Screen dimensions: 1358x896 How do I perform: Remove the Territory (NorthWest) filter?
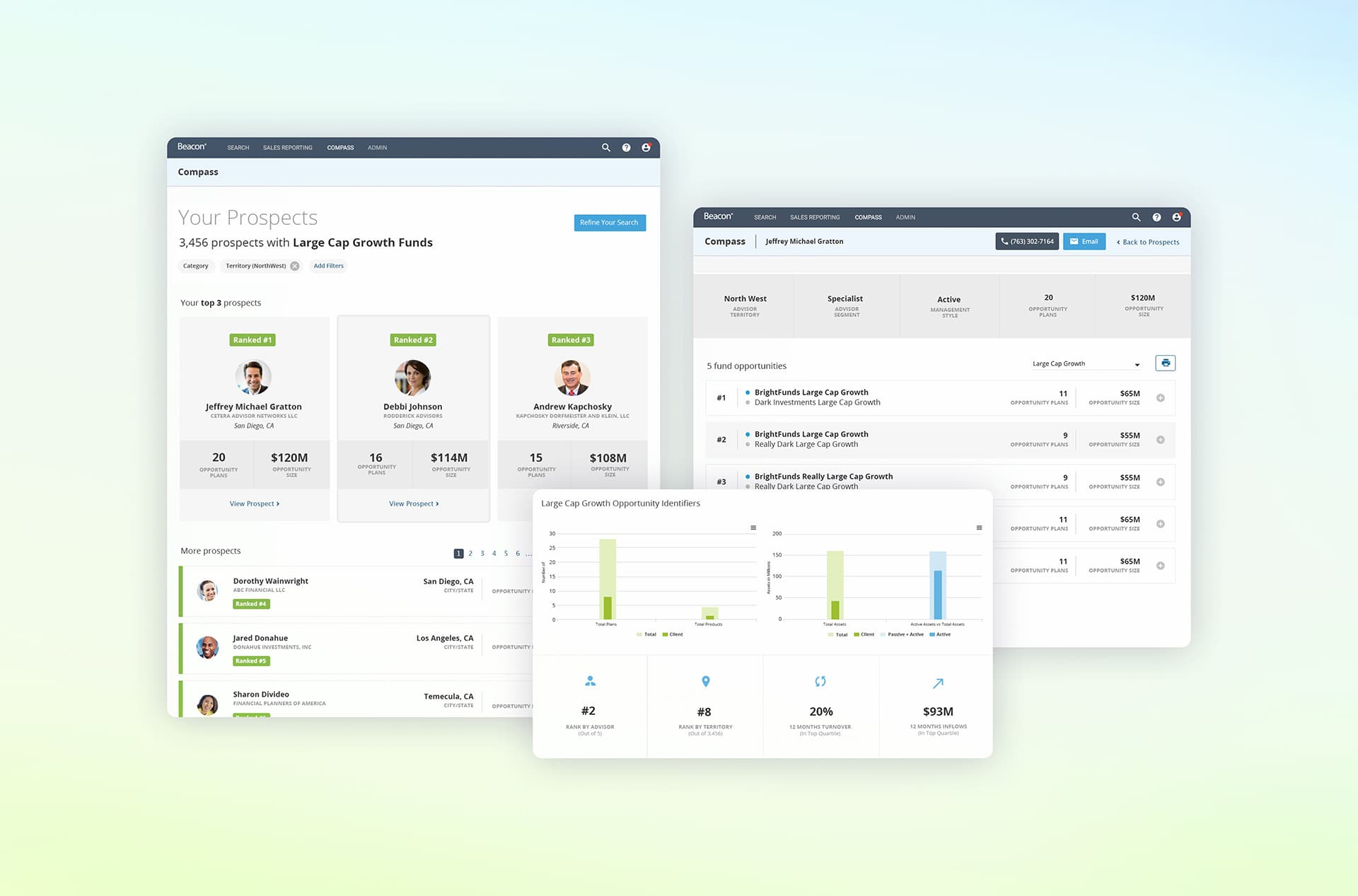(295, 266)
